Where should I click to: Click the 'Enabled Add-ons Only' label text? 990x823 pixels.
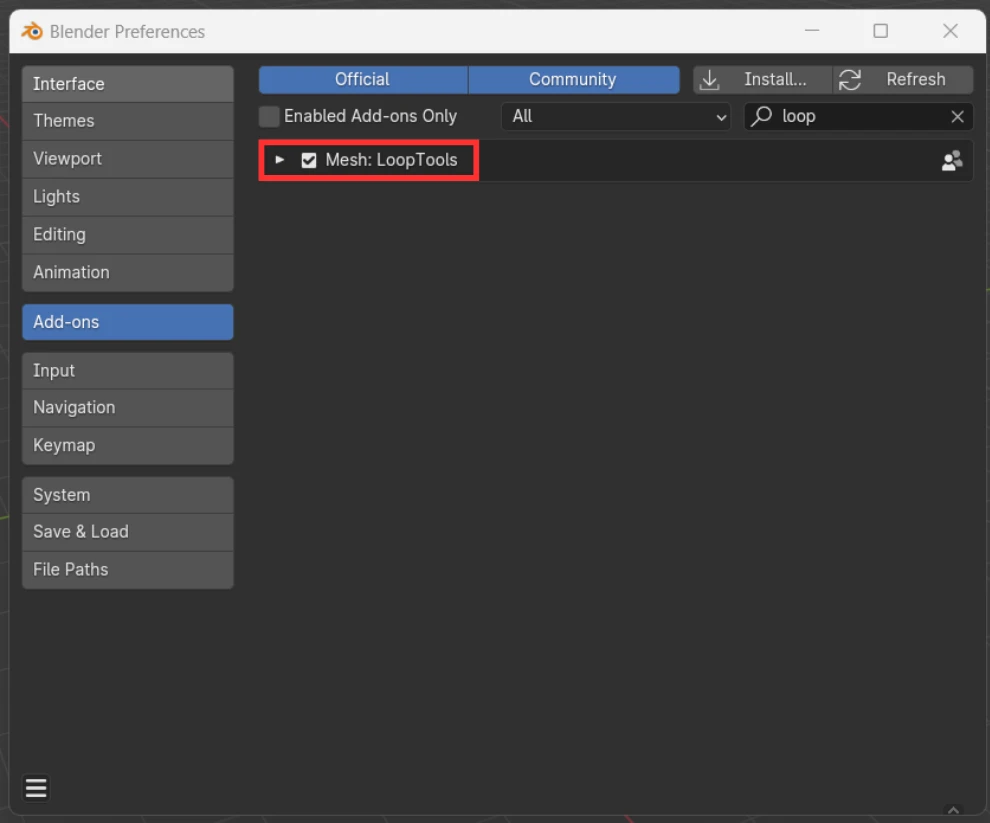click(x=370, y=116)
